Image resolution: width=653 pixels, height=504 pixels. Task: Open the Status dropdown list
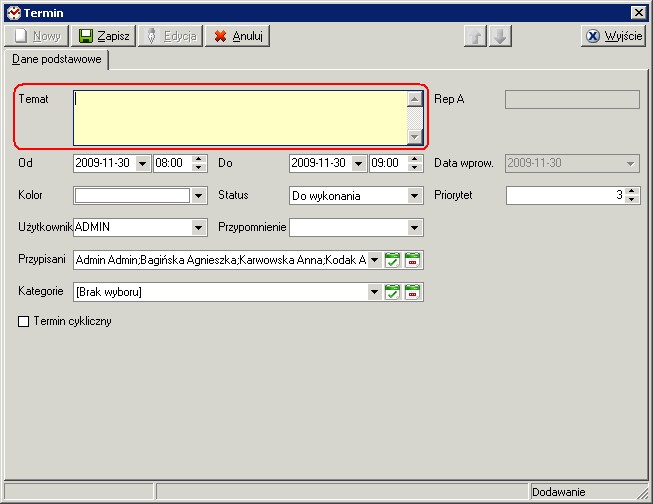pos(415,196)
